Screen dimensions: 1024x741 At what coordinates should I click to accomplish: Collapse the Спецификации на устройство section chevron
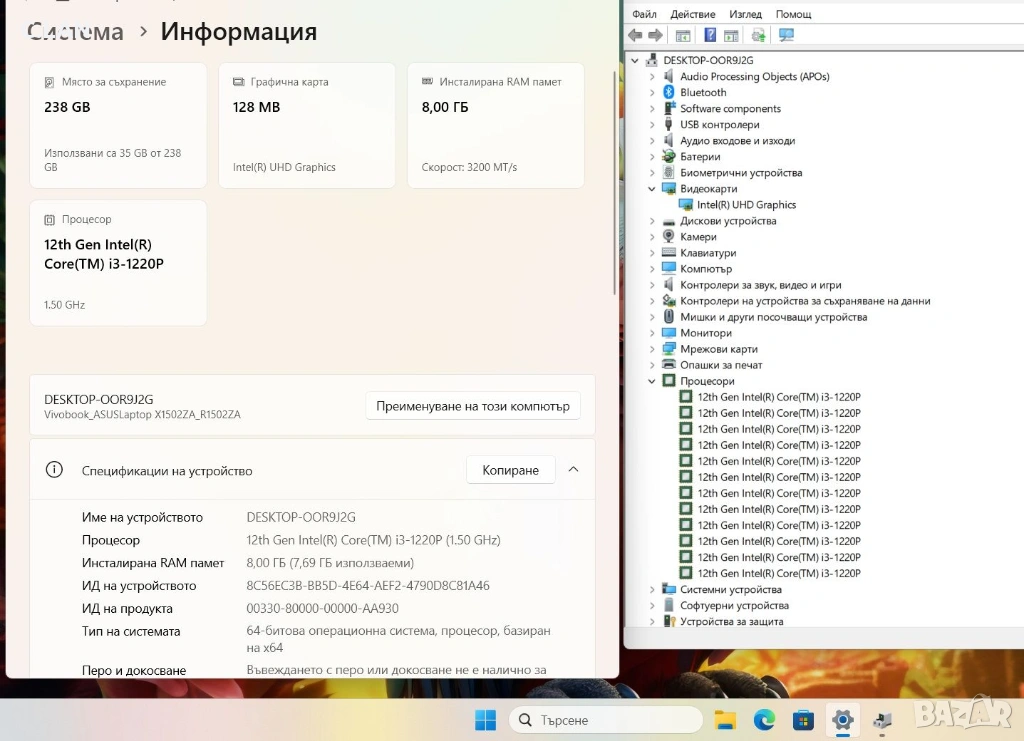(x=573, y=470)
